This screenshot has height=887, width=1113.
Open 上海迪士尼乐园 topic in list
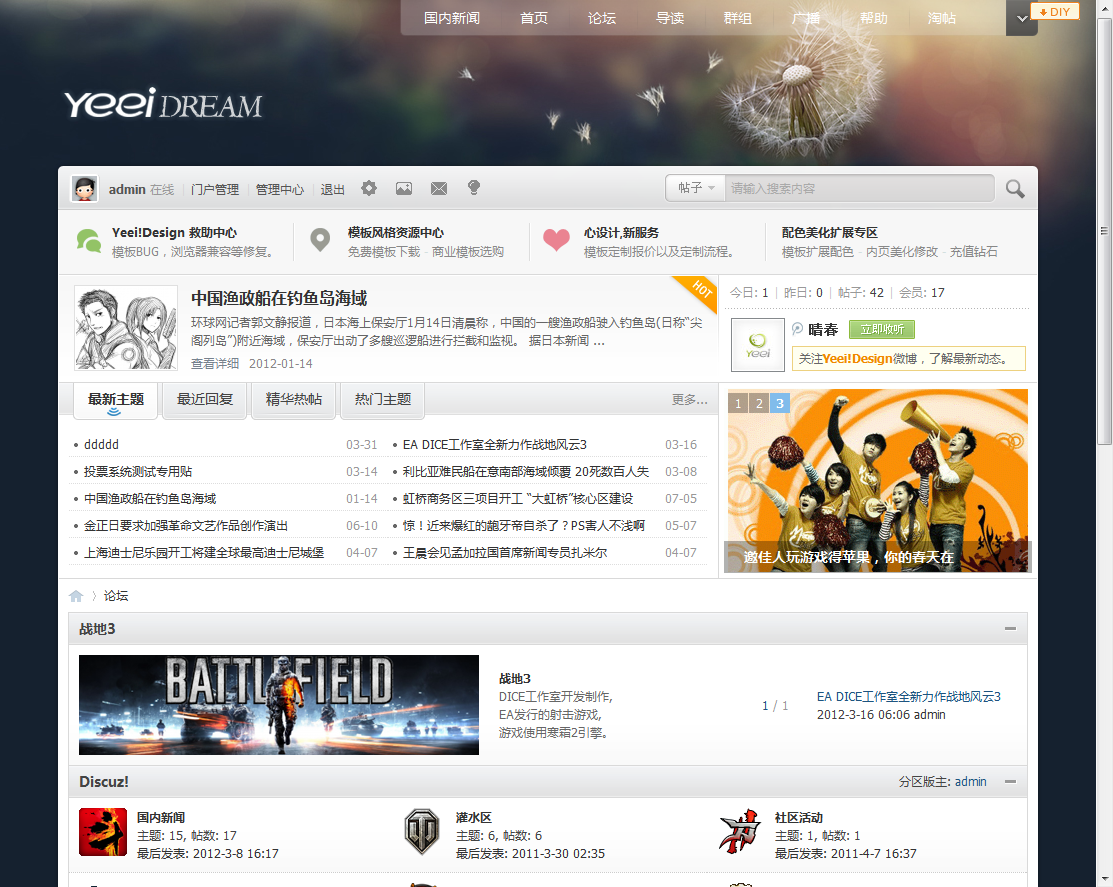point(204,553)
